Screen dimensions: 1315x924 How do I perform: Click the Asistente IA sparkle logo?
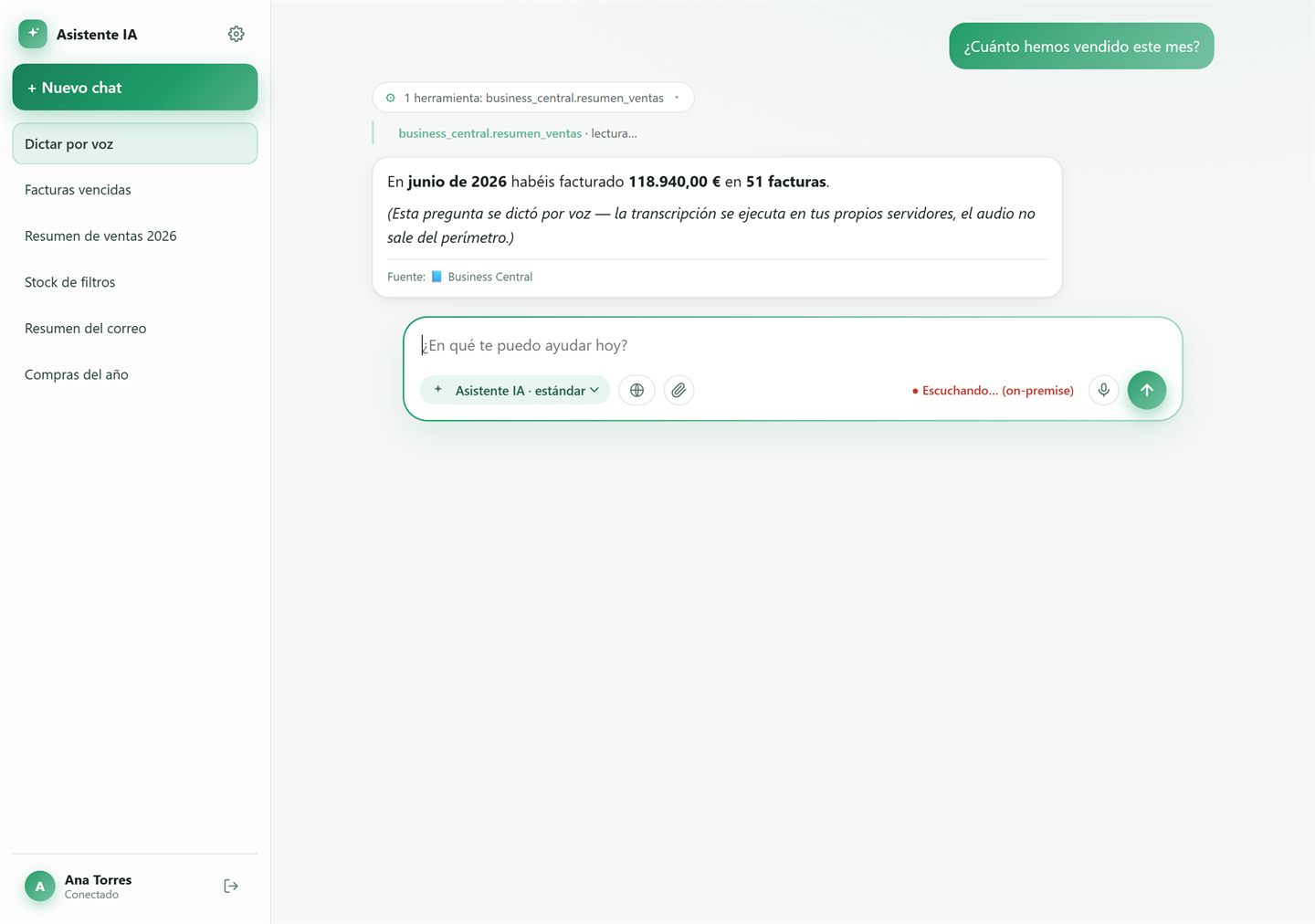33,34
